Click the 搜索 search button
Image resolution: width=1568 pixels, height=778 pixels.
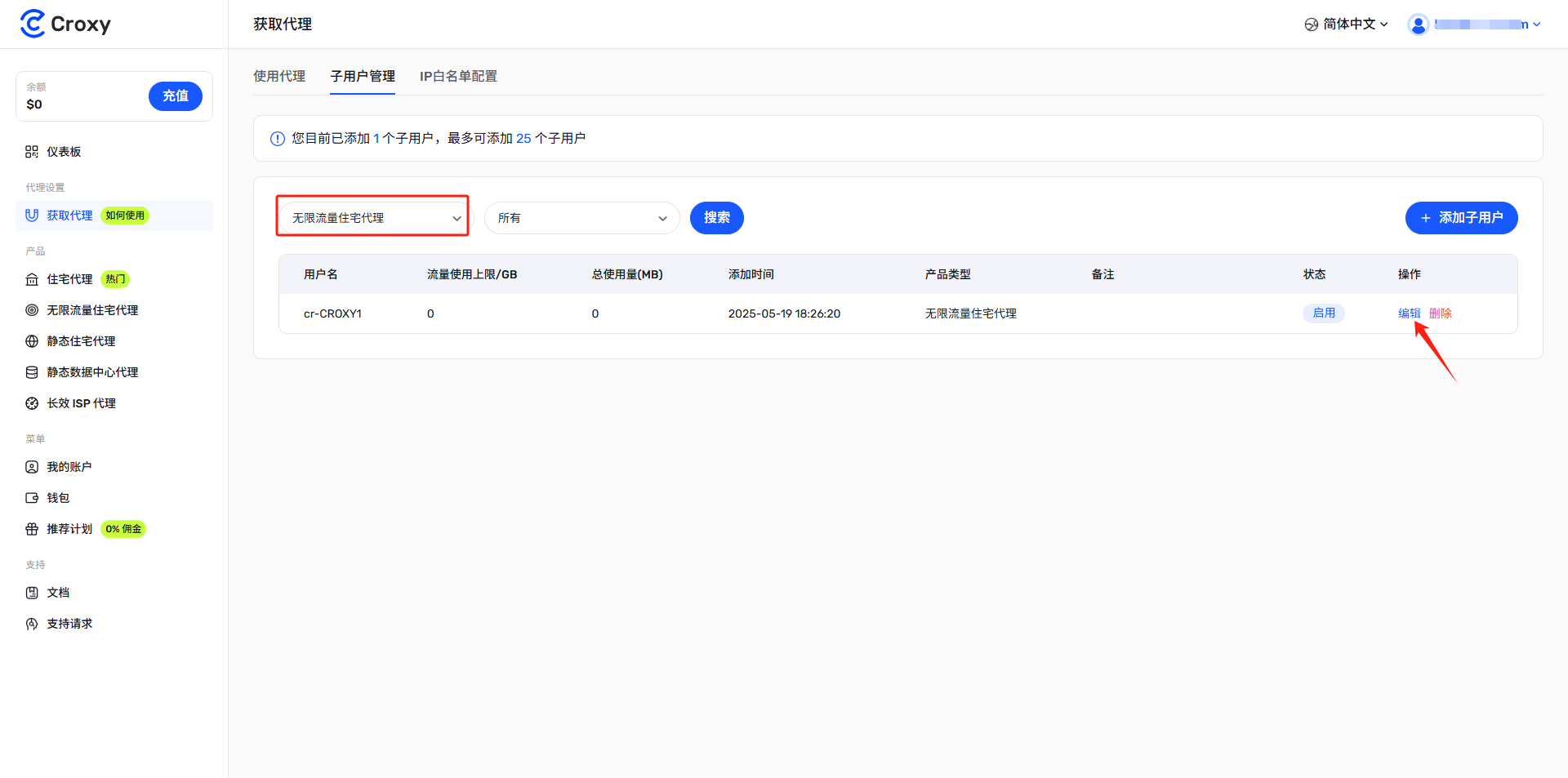(x=717, y=218)
